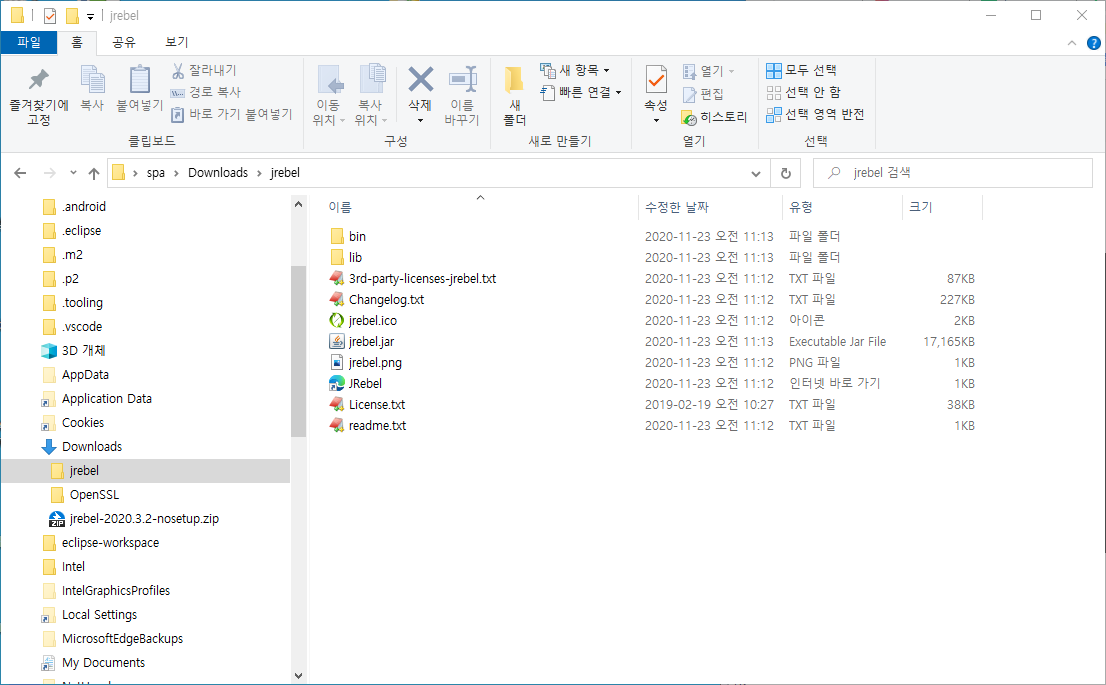Click the 열기 (Open) ribbon button
This screenshot has width=1106, height=685.
(708, 71)
